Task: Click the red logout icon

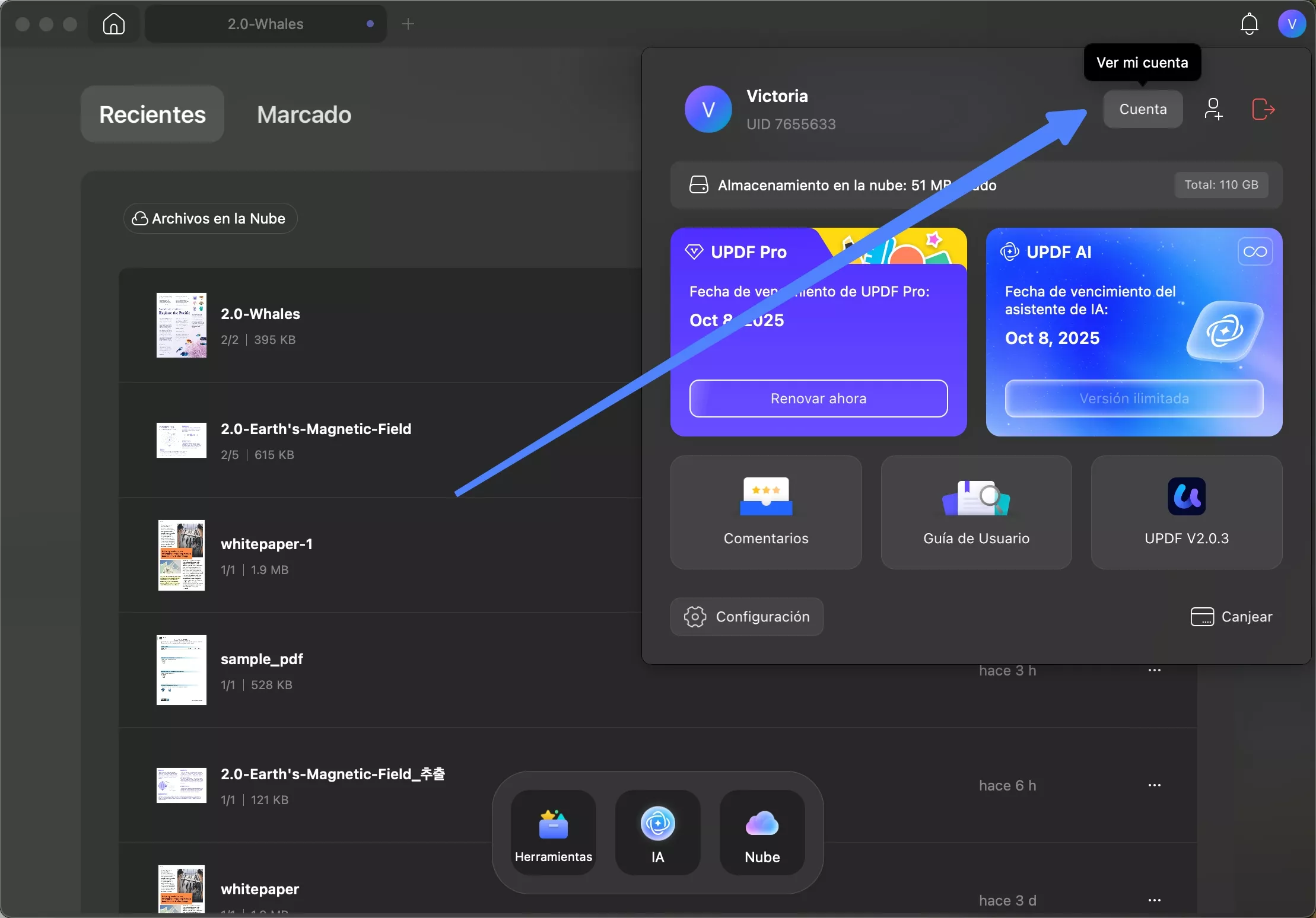Action: (x=1263, y=109)
